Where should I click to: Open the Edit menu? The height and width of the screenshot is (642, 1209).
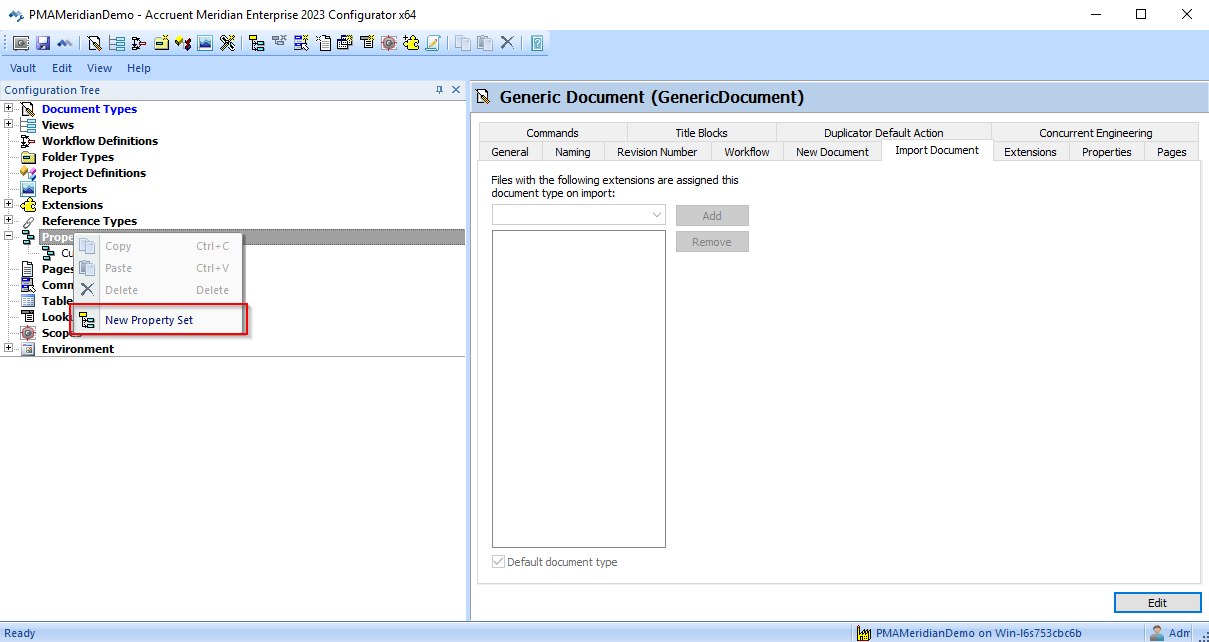pos(62,68)
